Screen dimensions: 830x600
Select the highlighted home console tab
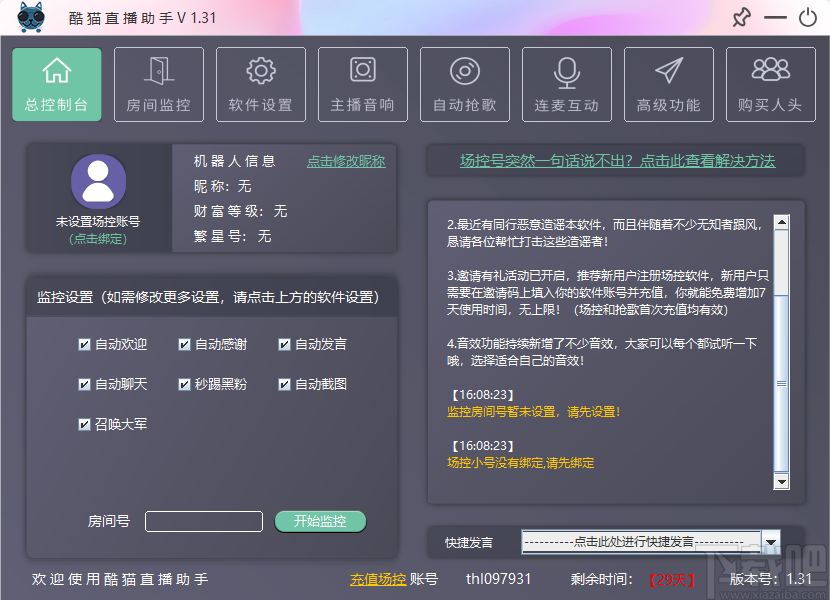point(57,84)
